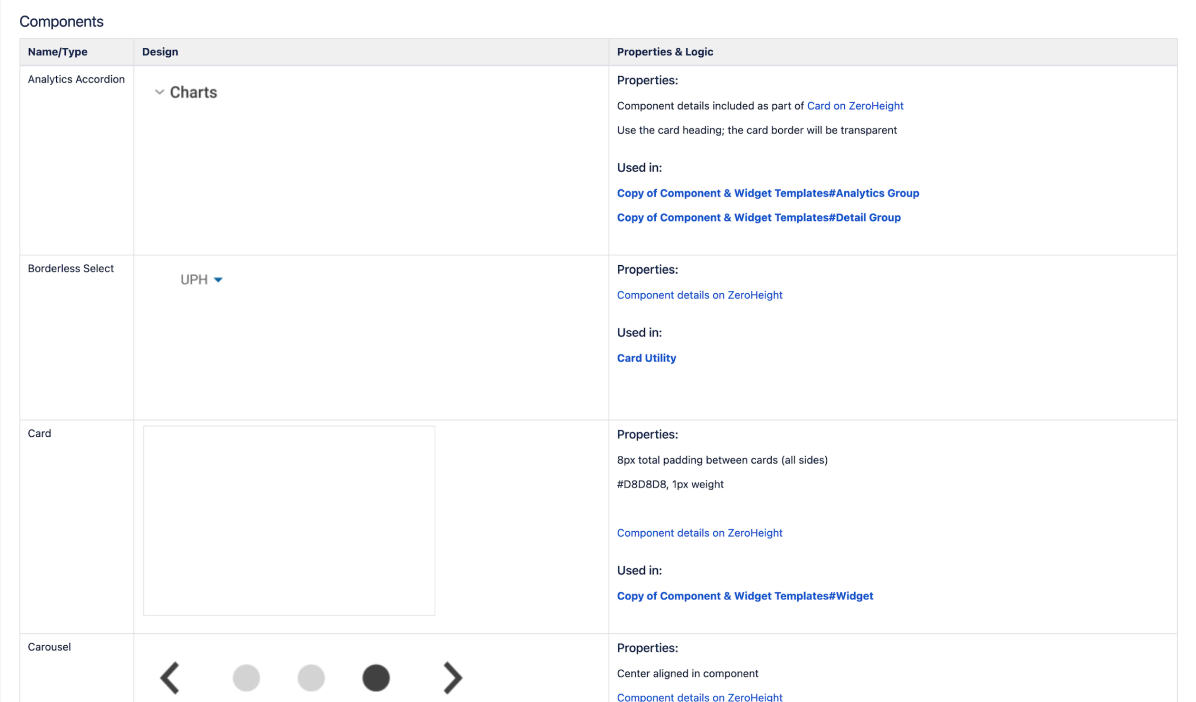This screenshot has height=702, width=1196.
Task: Click the empty Card design preview
Action: pyautogui.click(x=289, y=520)
